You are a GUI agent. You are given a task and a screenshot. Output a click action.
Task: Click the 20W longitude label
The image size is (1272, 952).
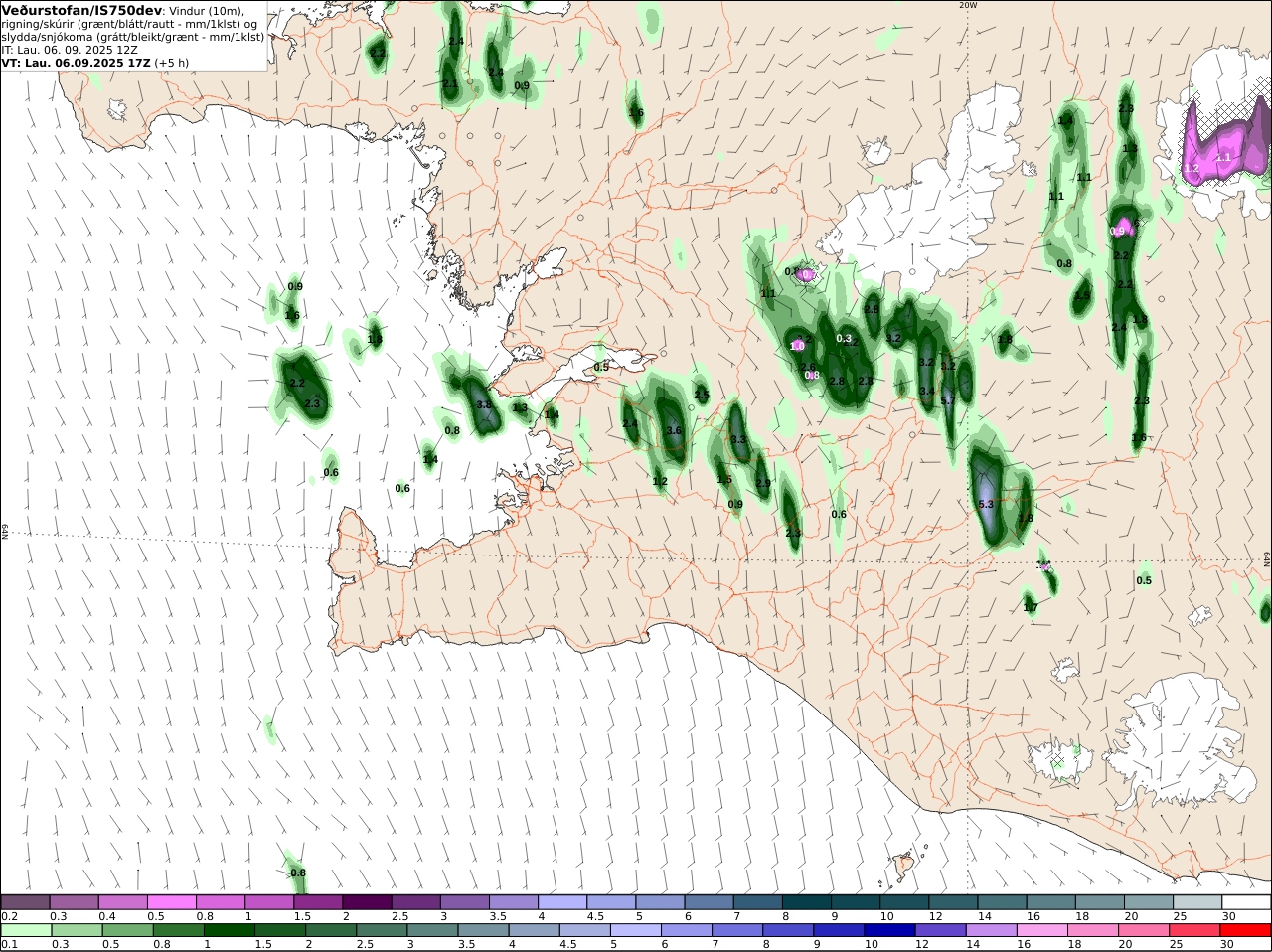(968, 5)
